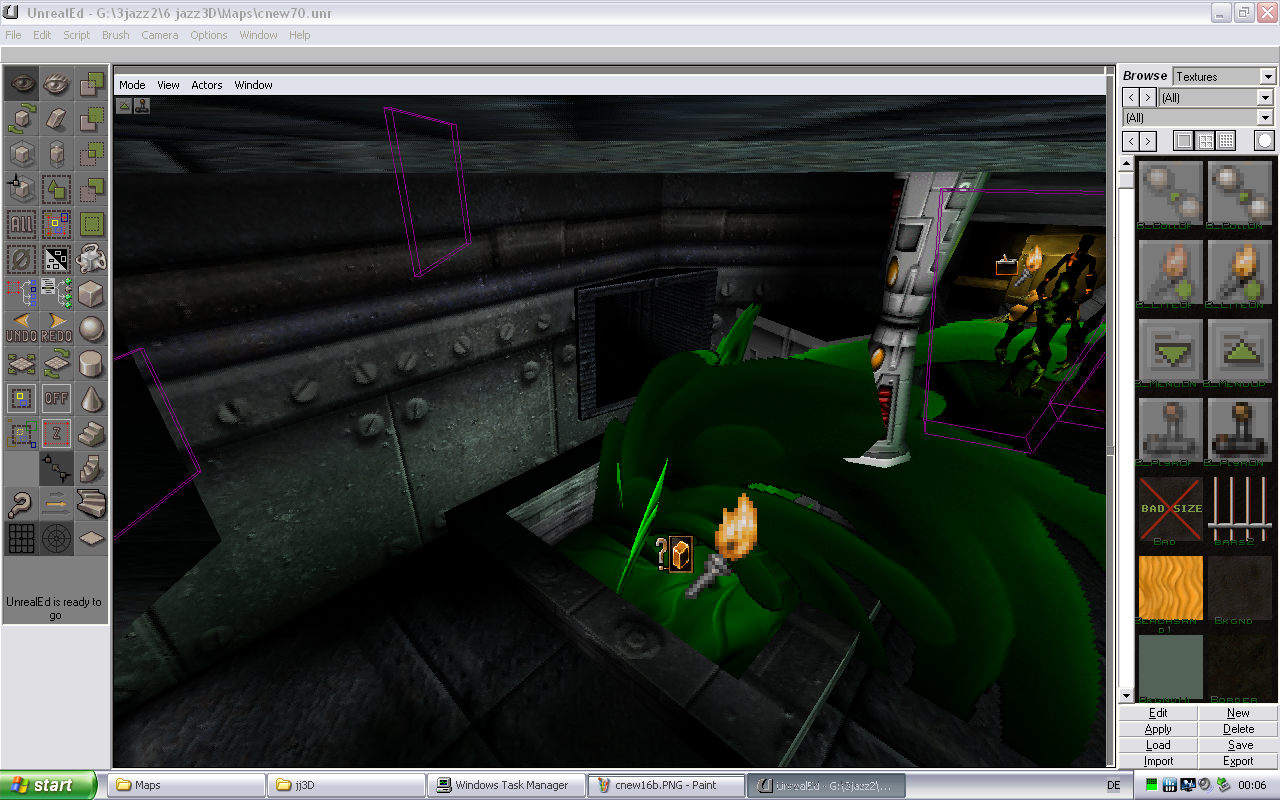Viewport: 1280px width, 802px height.
Task: Go to next package with upper right arrow
Action: click(x=1148, y=98)
